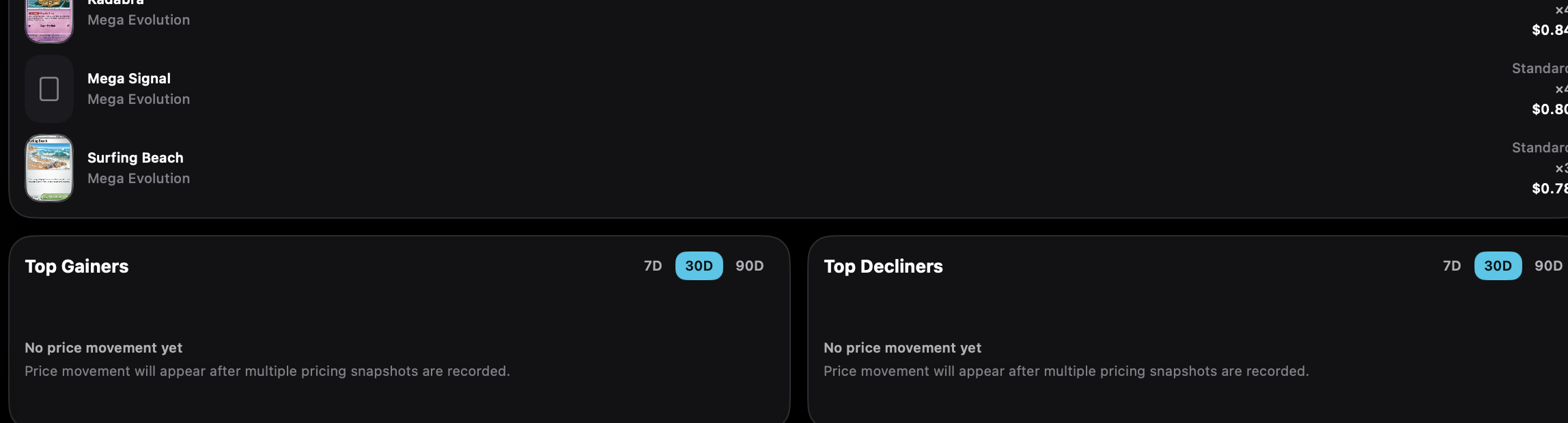Click the Kadabra price value
The image size is (1568, 423).
1550,30
